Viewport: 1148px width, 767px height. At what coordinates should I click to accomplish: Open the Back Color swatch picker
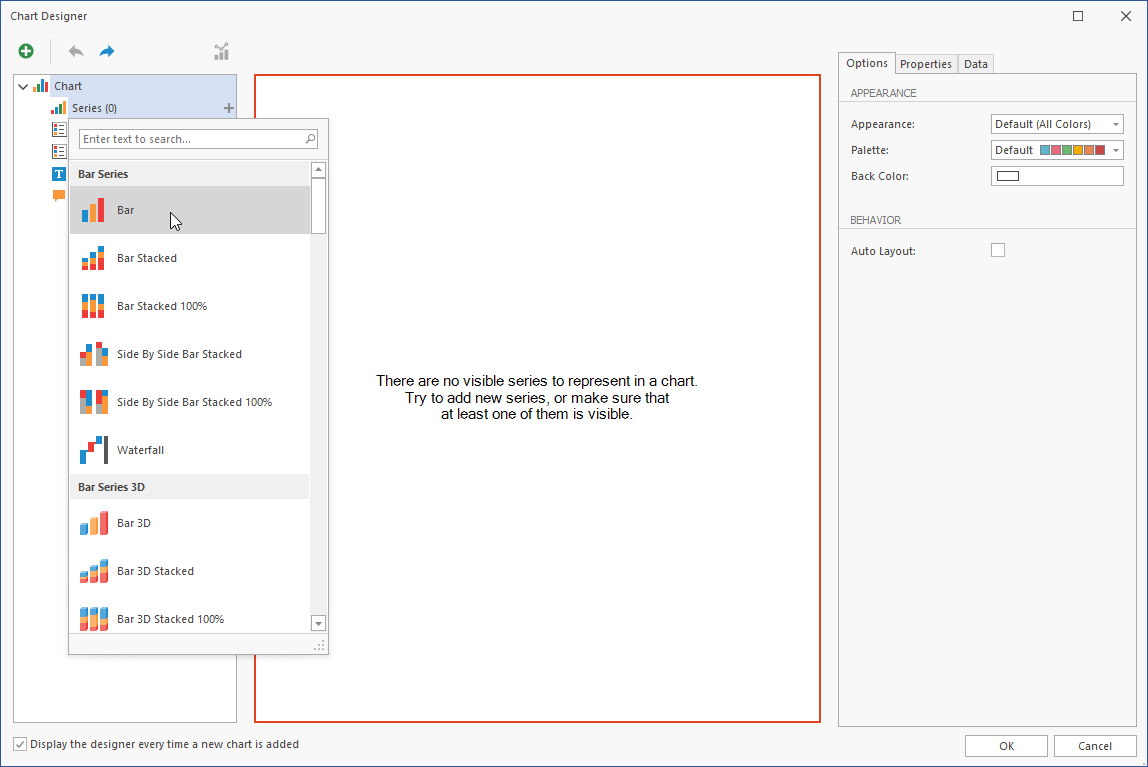coord(1057,176)
